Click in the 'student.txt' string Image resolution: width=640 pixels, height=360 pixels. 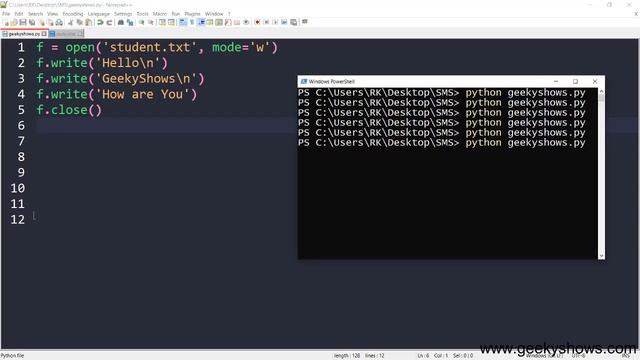[150, 47]
